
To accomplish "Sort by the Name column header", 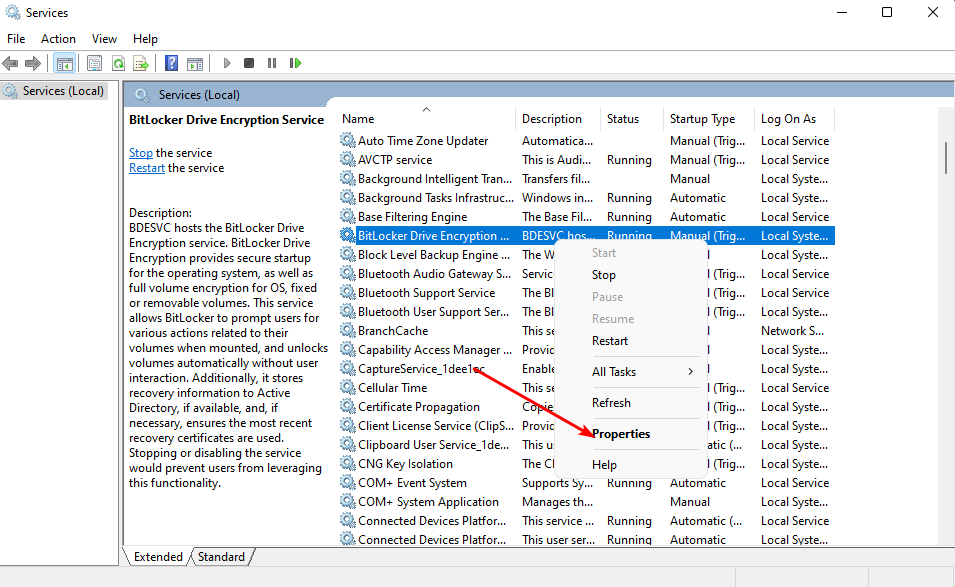I will click(426, 119).
